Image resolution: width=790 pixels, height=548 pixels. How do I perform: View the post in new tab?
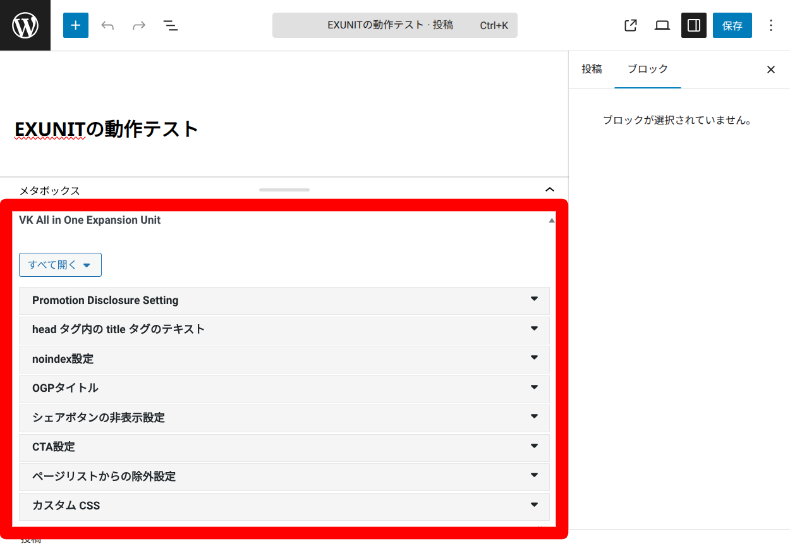coord(630,25)
